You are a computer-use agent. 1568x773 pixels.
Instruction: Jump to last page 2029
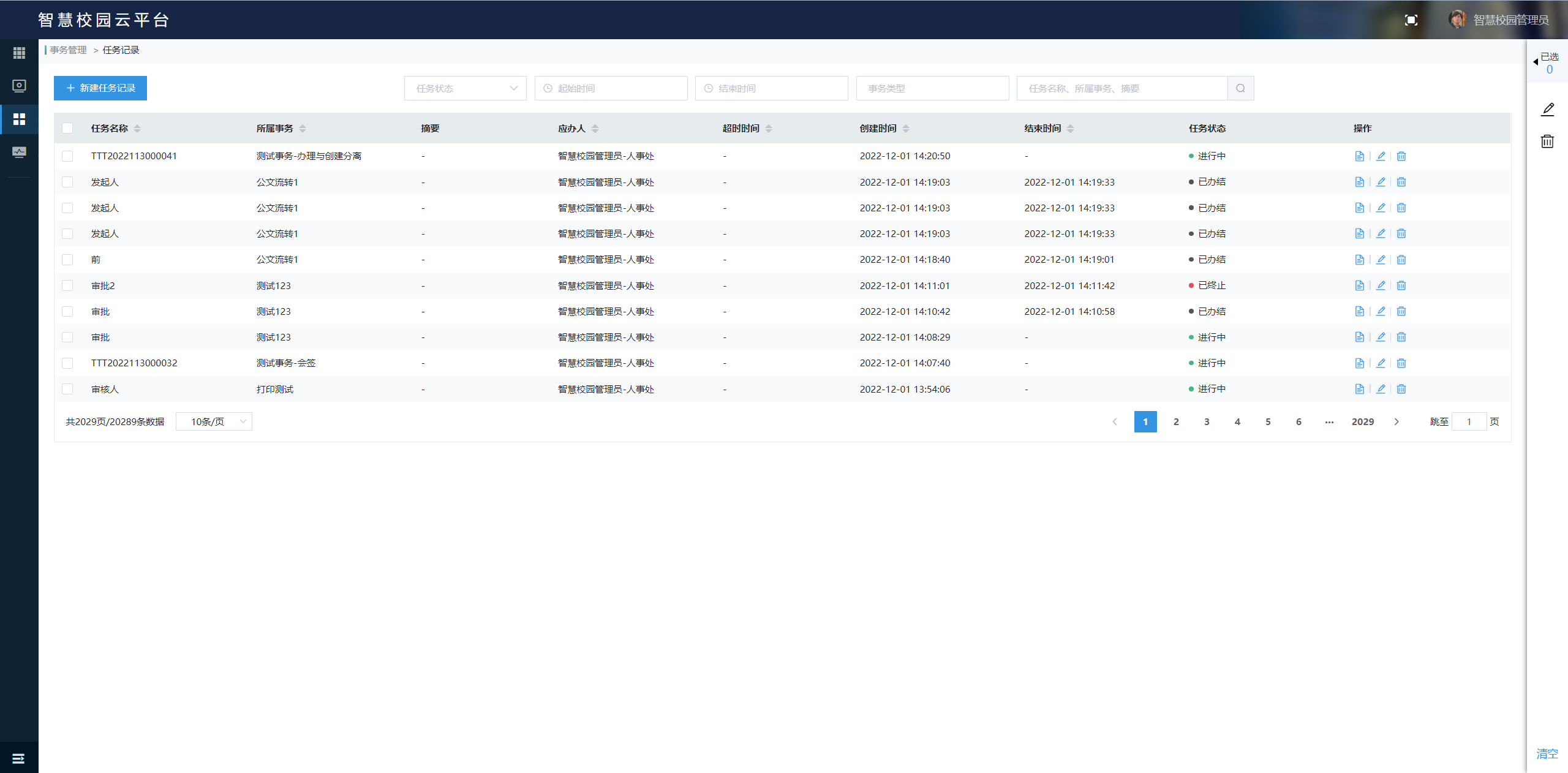tap(1363, 421)
